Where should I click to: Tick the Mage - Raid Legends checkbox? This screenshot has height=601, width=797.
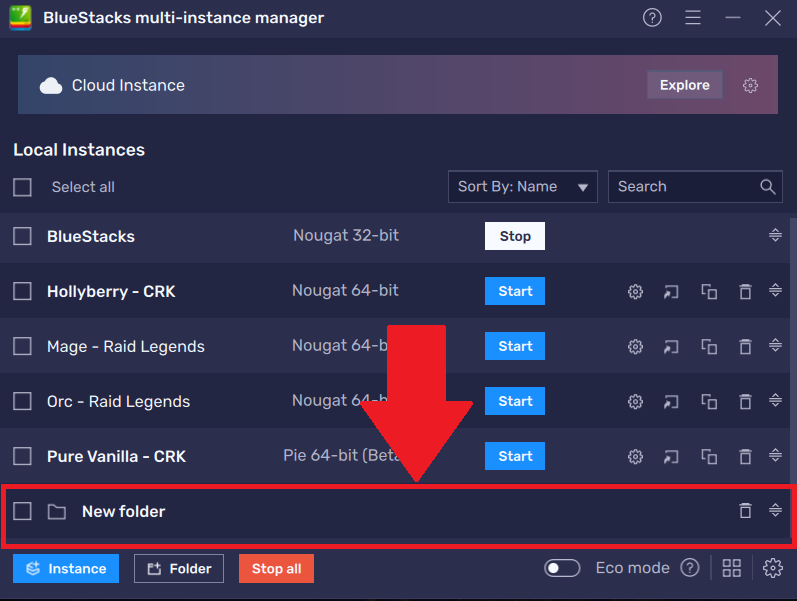click(x=22, y=346)
